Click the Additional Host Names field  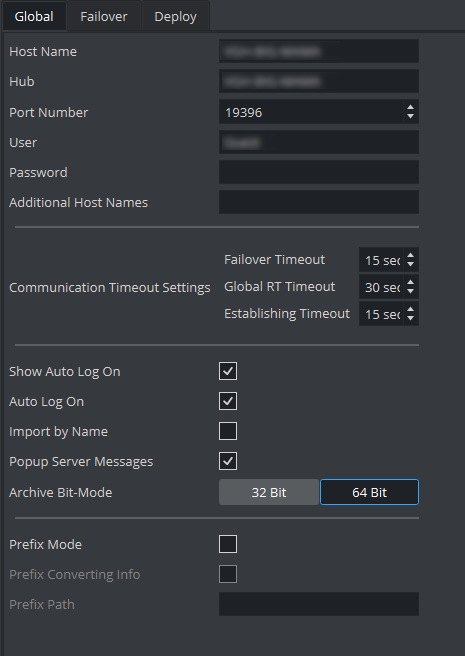click(319, 202)
